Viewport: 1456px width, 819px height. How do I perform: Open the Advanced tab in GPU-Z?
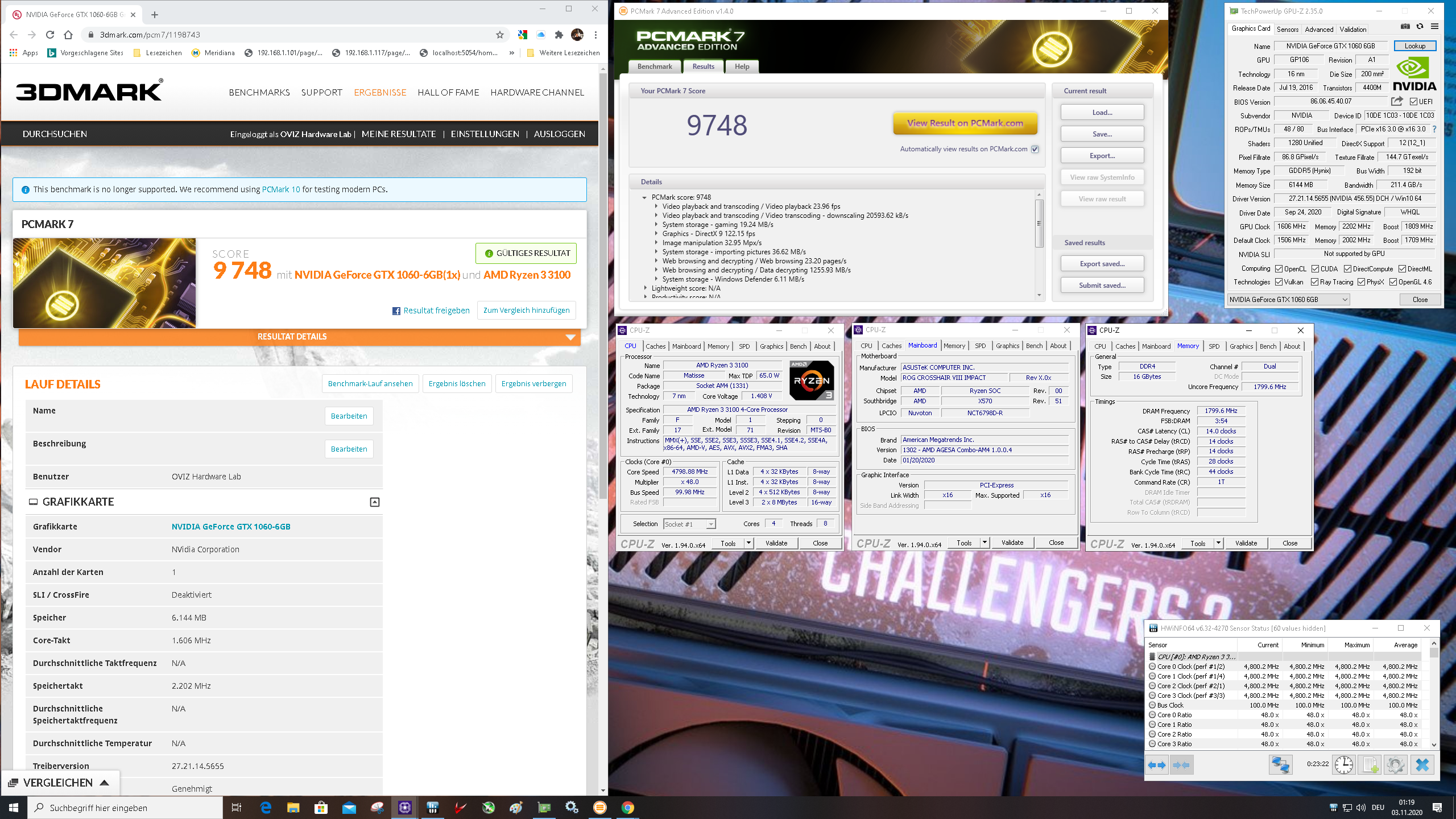1319,29
